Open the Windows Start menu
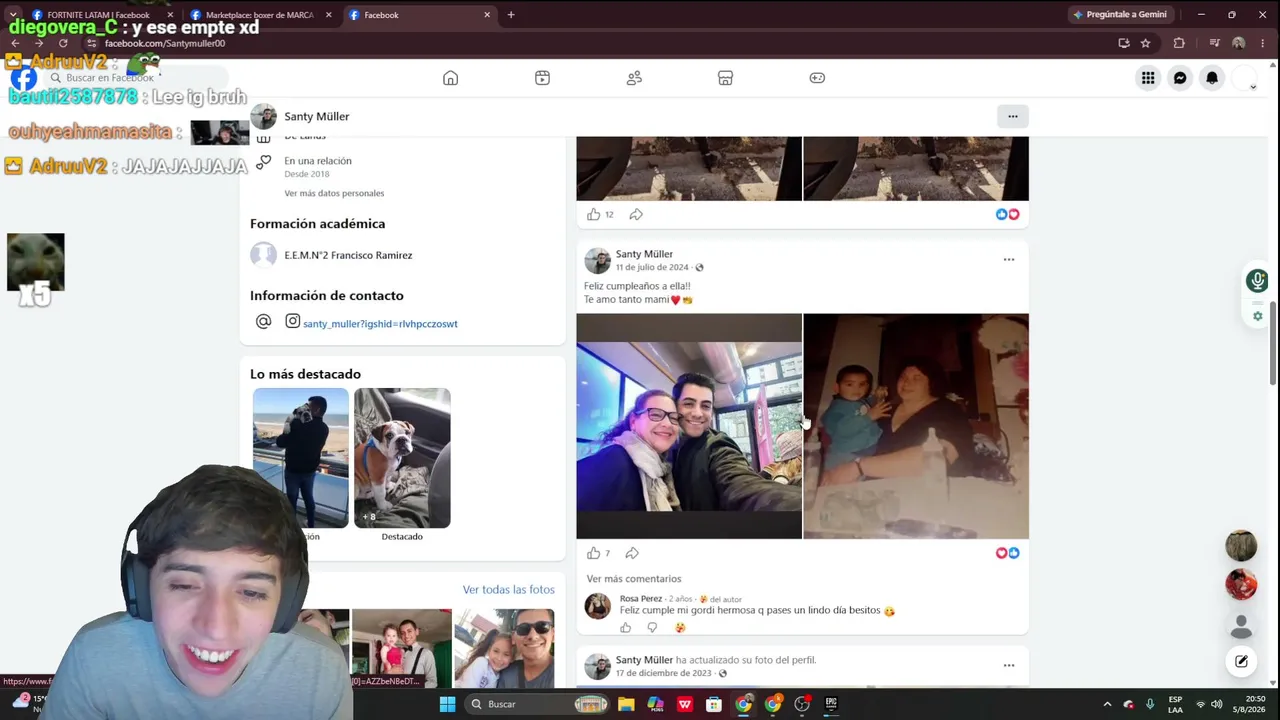 point(447,704)
